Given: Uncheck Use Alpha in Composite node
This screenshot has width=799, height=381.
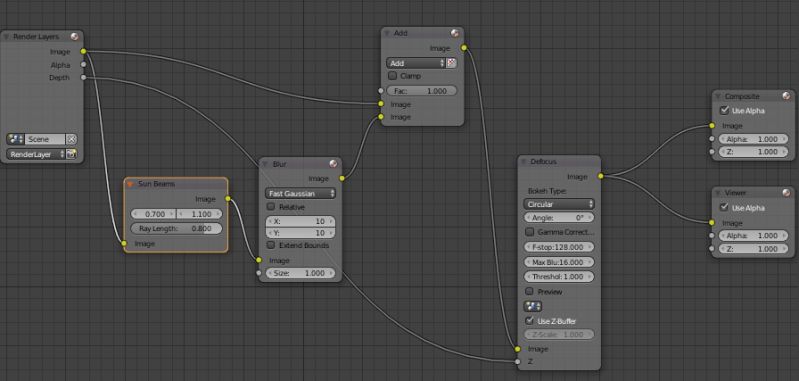Looking at the screenshot, I should click(724, 110).
